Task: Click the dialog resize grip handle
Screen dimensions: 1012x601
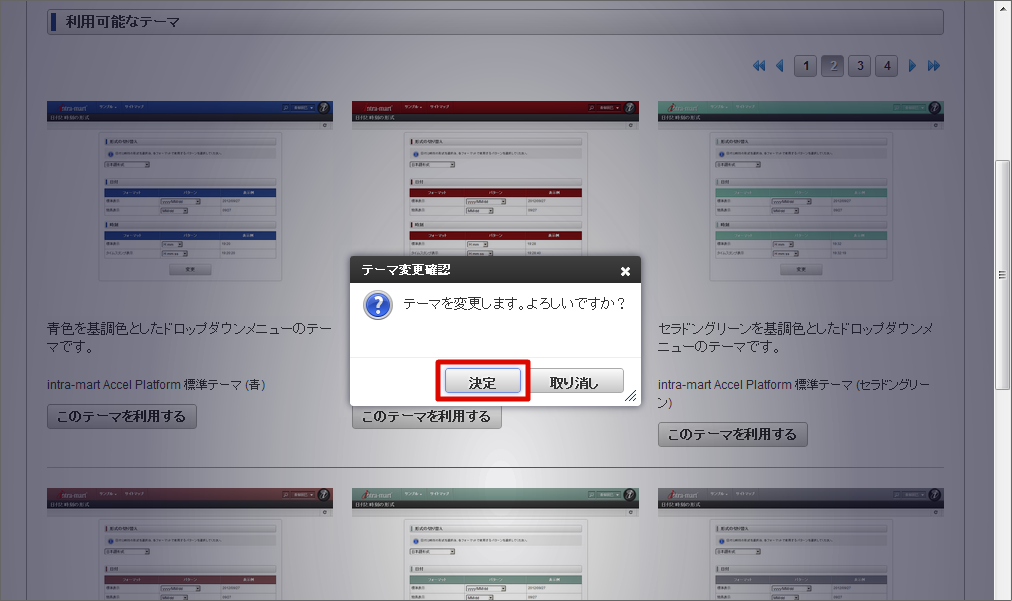Action: click(x=631, y=396)
